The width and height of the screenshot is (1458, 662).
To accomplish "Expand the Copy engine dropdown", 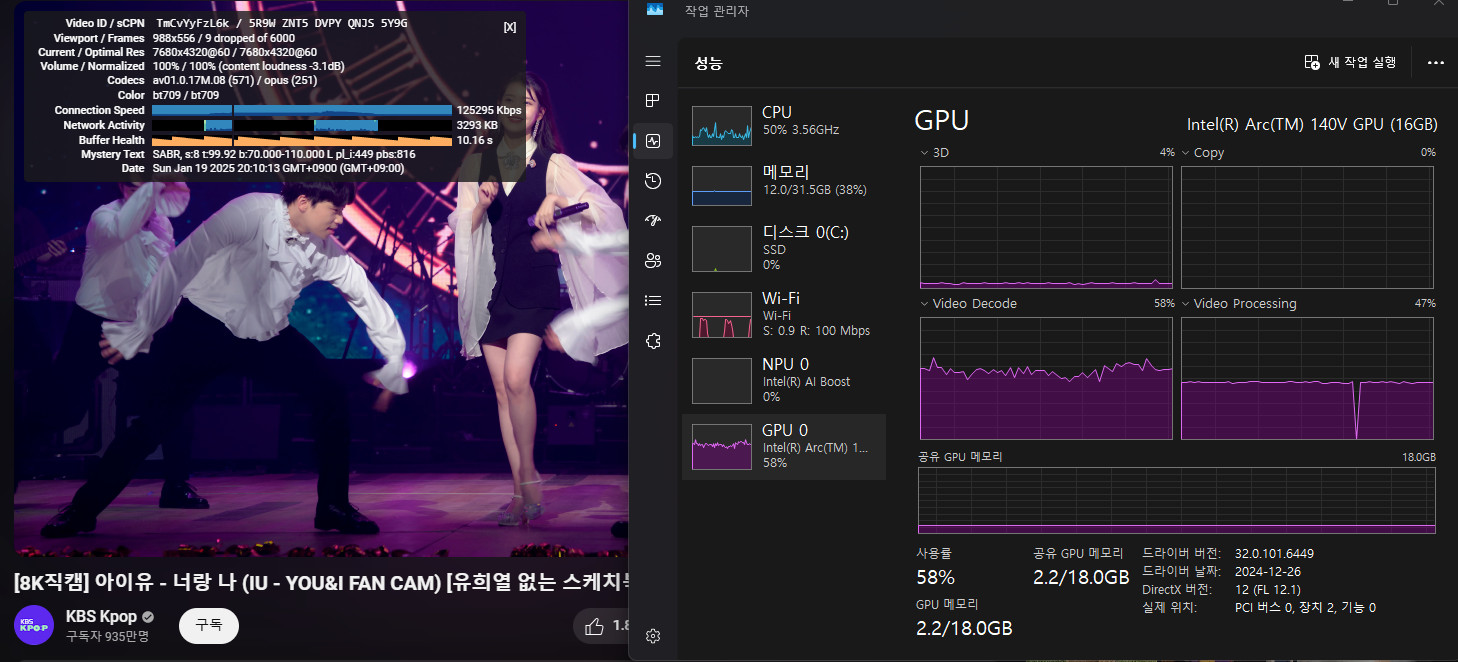I will [1186, 153].
